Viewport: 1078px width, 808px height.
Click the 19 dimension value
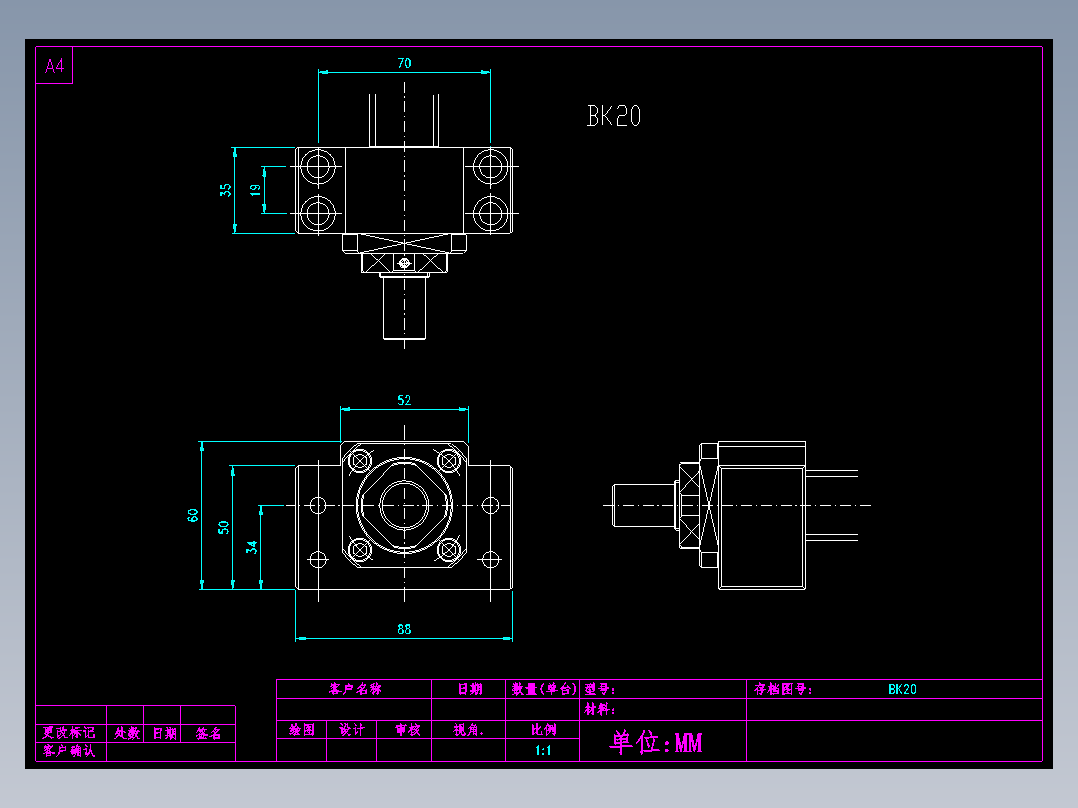[x=255, y=190]
